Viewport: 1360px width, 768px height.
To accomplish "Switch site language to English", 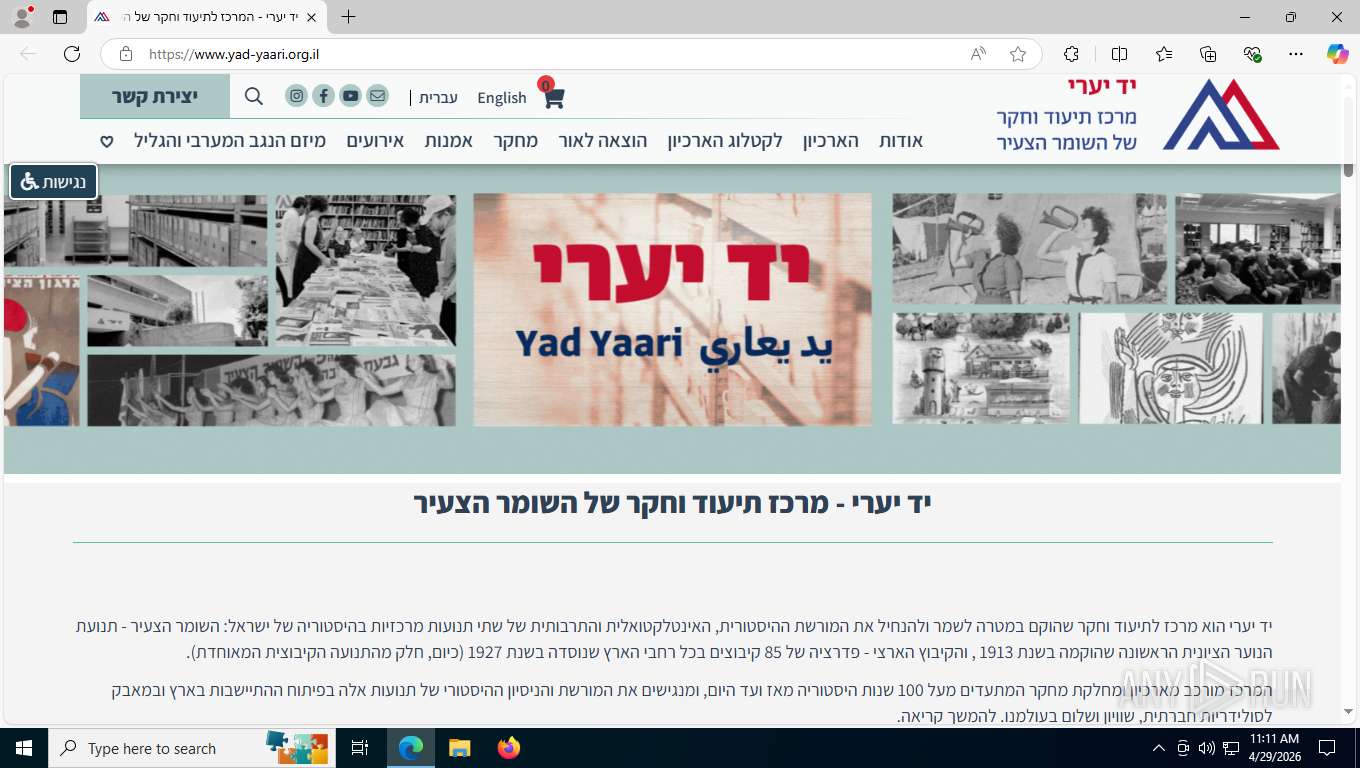I will tap(502, 97).
